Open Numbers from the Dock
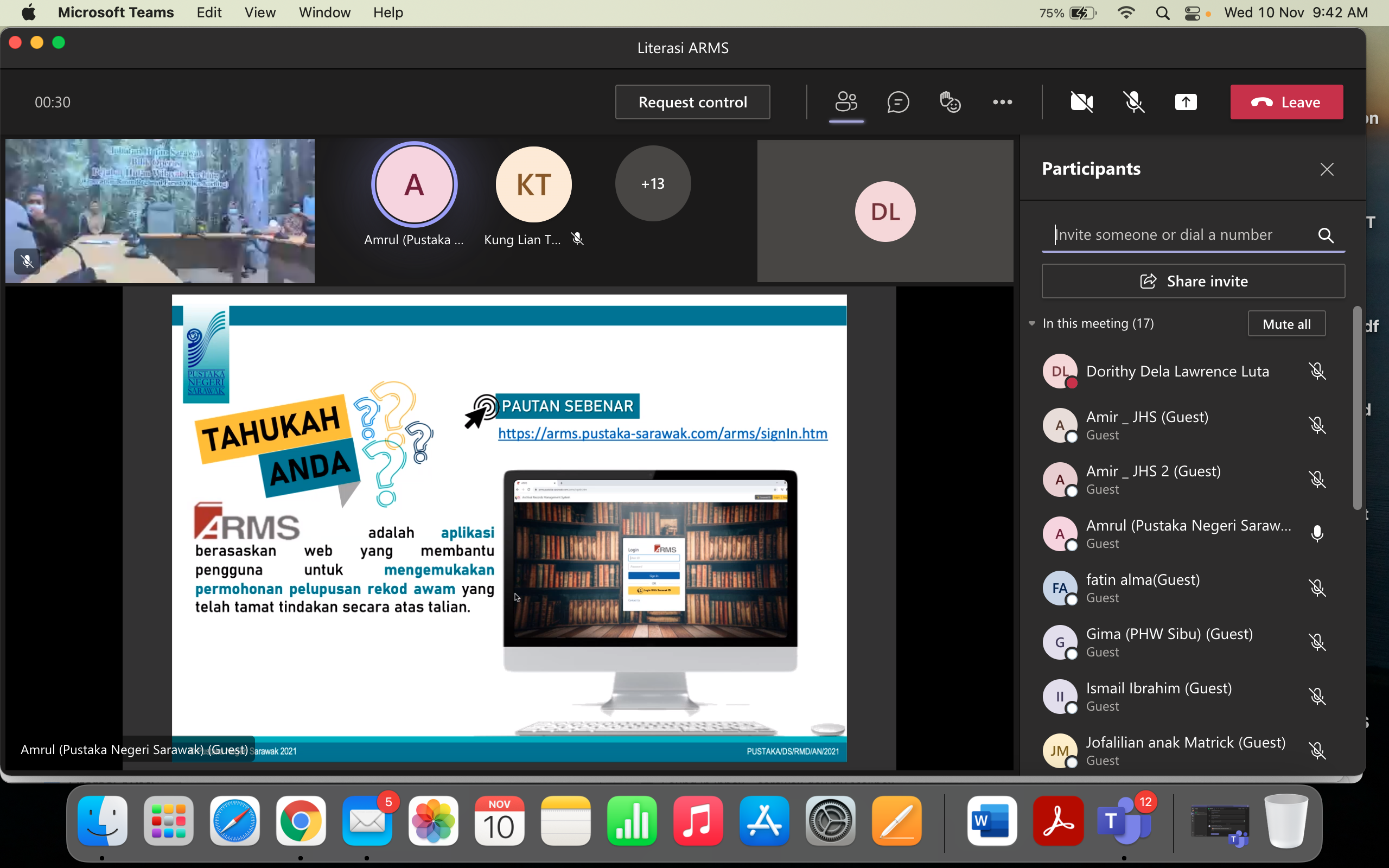Image resolution: width=1389 pixels, height=868 pixels. [632, 821]
